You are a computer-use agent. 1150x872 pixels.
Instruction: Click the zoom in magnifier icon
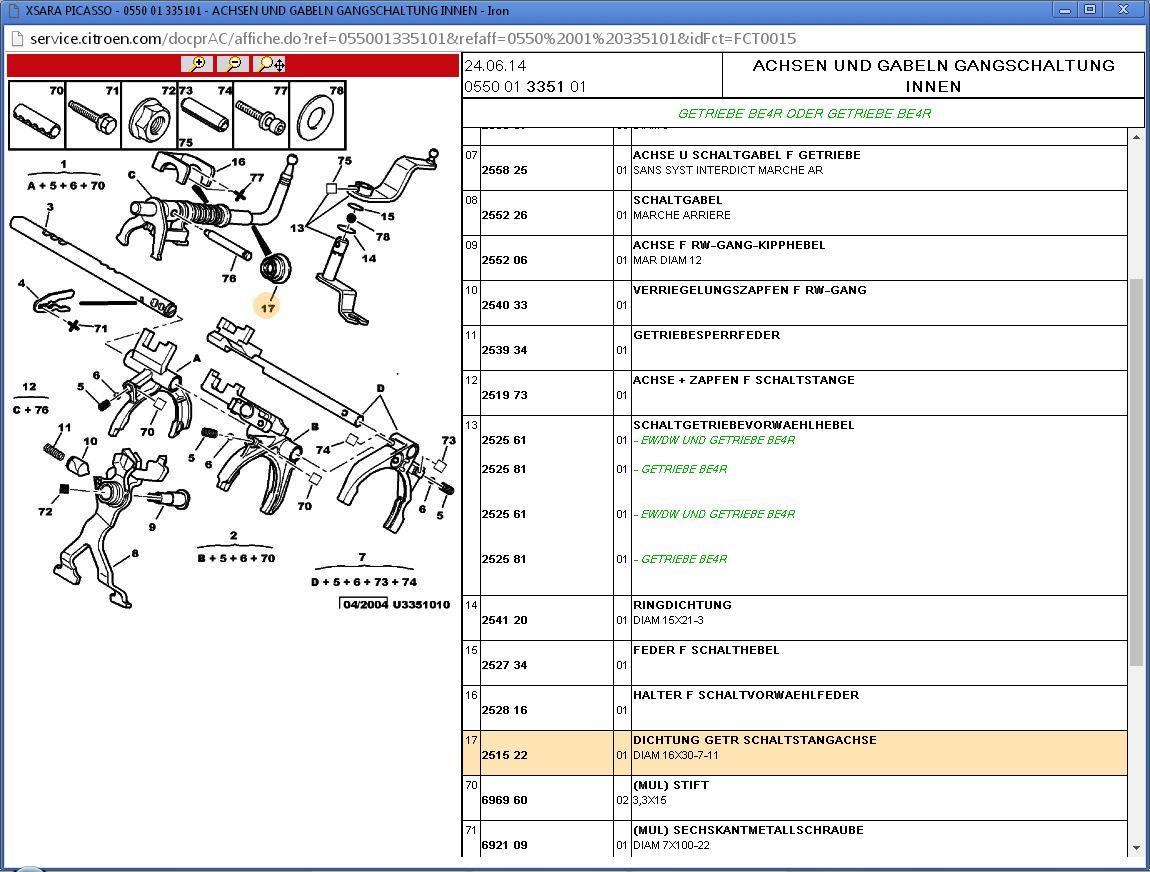197,65
